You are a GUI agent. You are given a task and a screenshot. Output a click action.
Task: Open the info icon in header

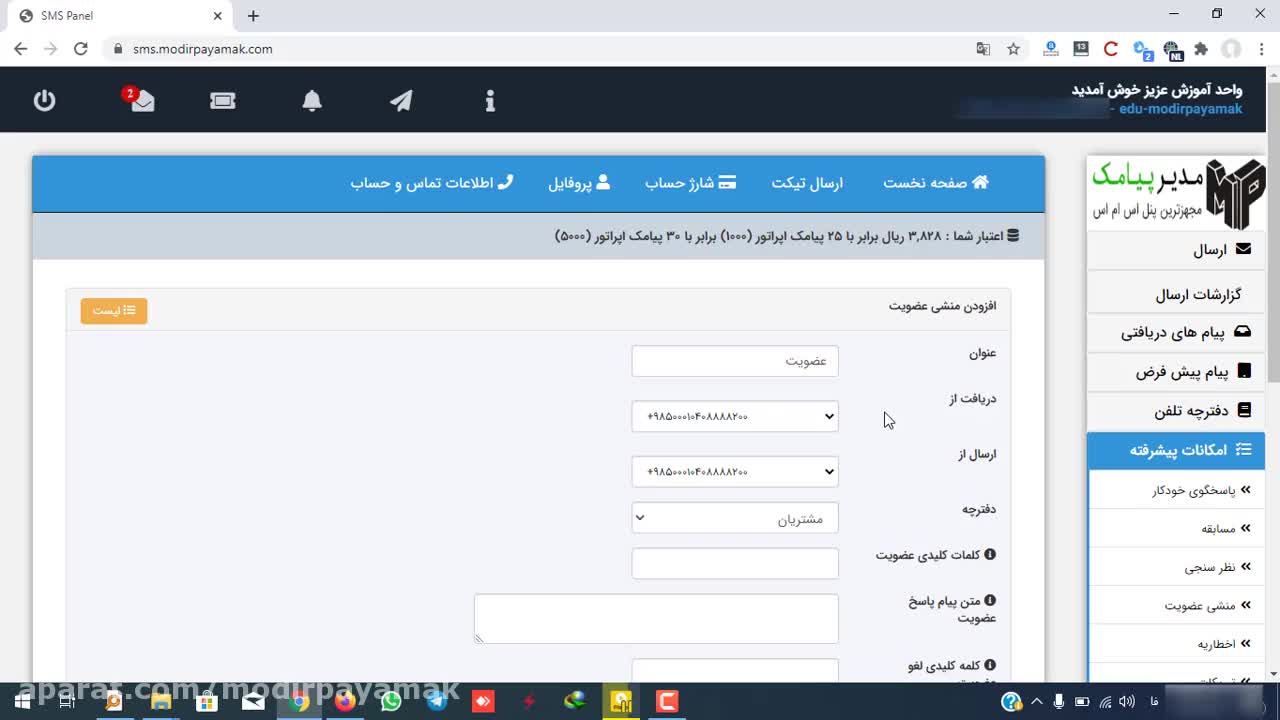click(490, 100)
